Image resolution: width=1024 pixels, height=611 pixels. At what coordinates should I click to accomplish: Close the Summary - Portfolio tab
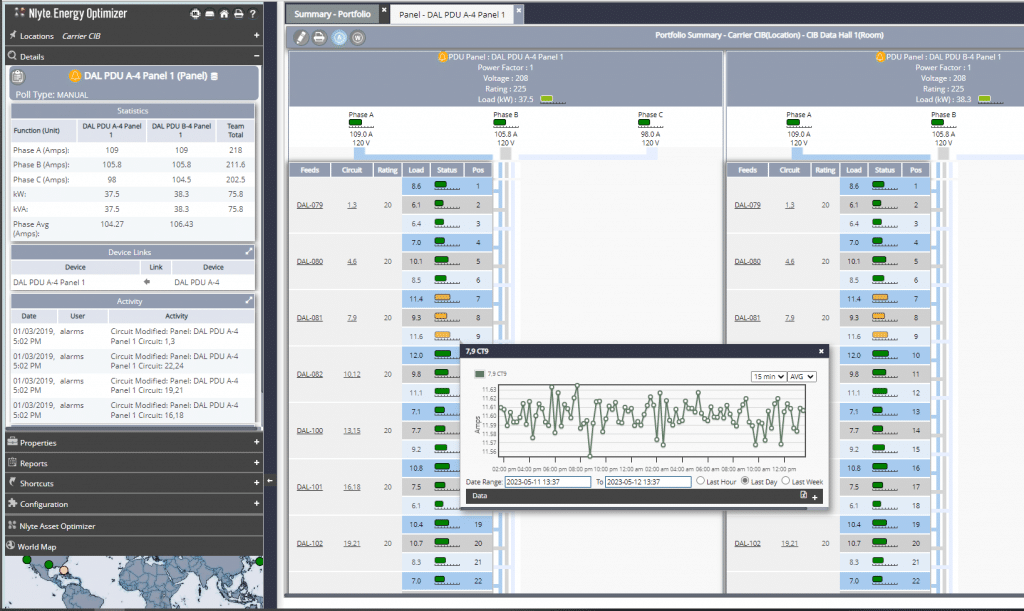click(384, 10)
